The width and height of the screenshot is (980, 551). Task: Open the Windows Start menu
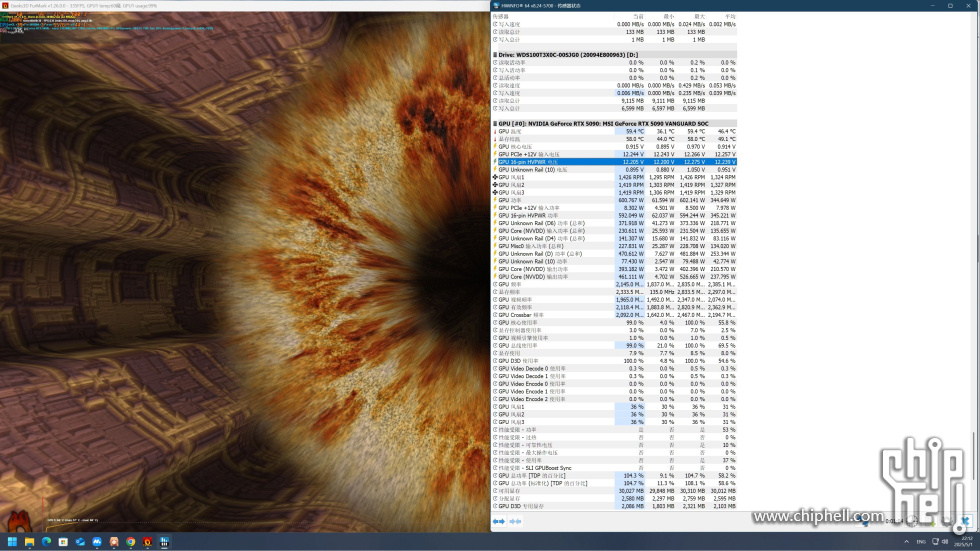12,542
